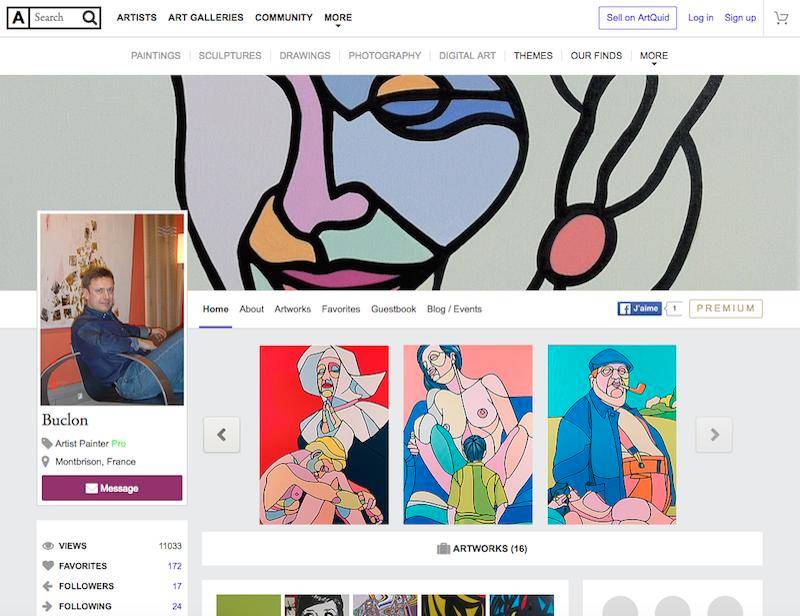This screenshot has height=616, width=800.
Task: Click the eye Views icon
Action: [x=48, y=546]
